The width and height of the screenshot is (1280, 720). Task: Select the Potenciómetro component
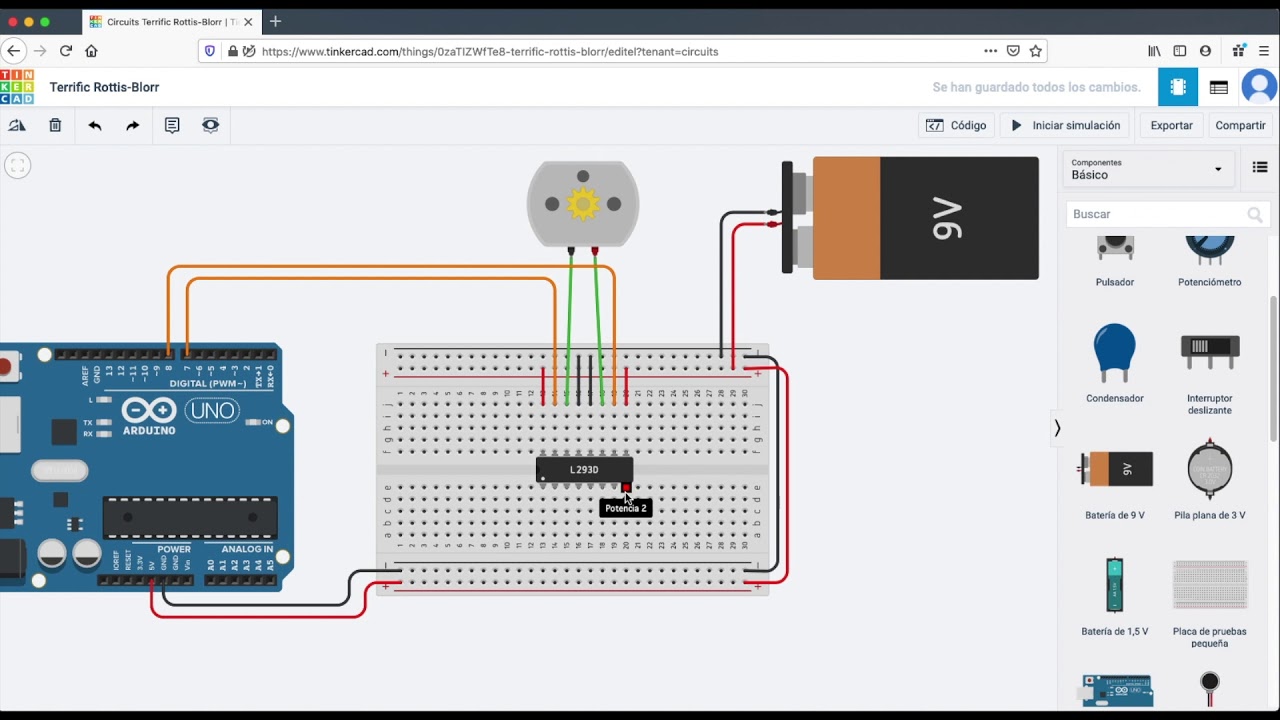(x=1209, y=263)
